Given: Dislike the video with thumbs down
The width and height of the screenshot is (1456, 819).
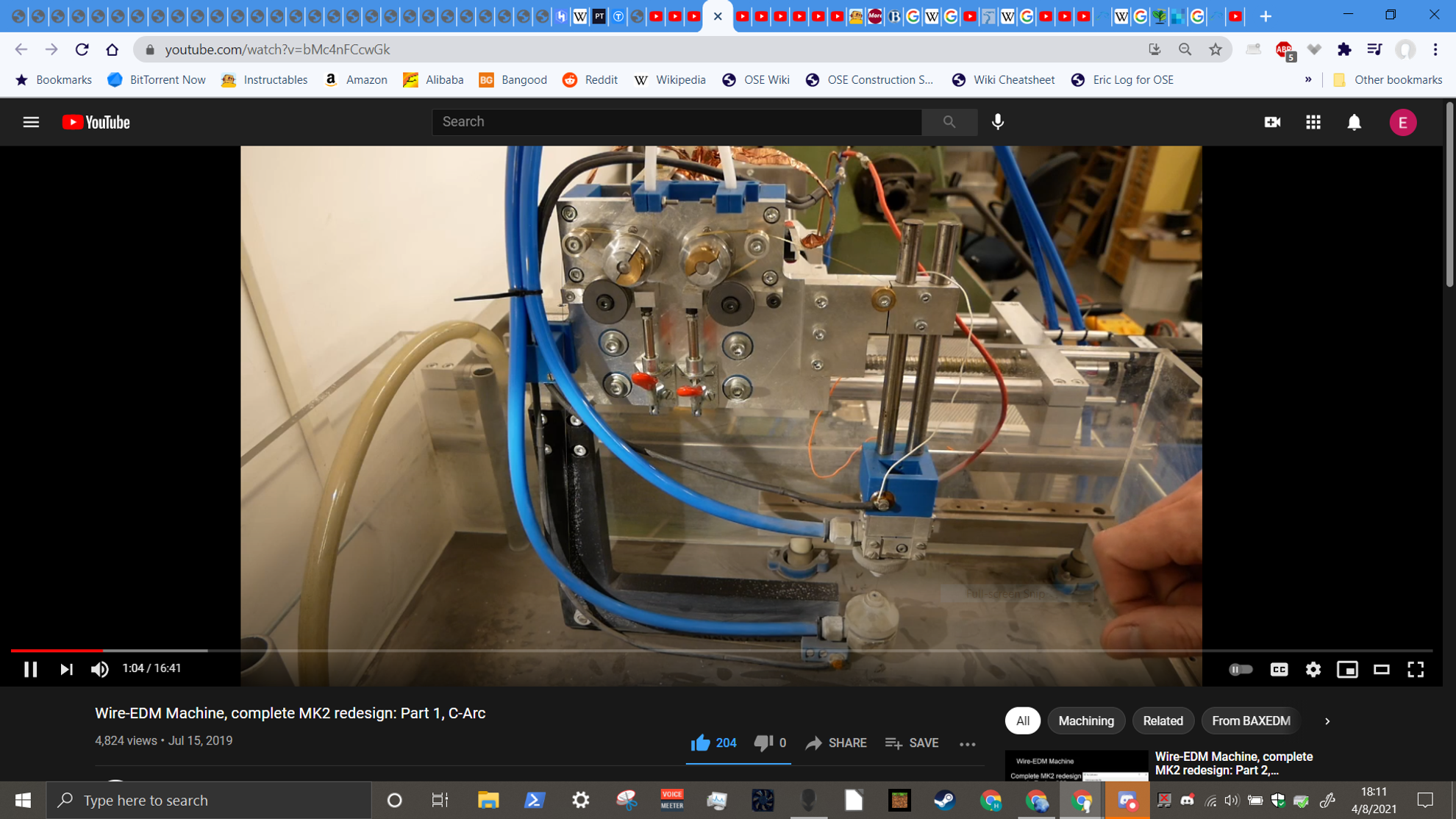Looking at the screenshot, I should click(770, 743).
